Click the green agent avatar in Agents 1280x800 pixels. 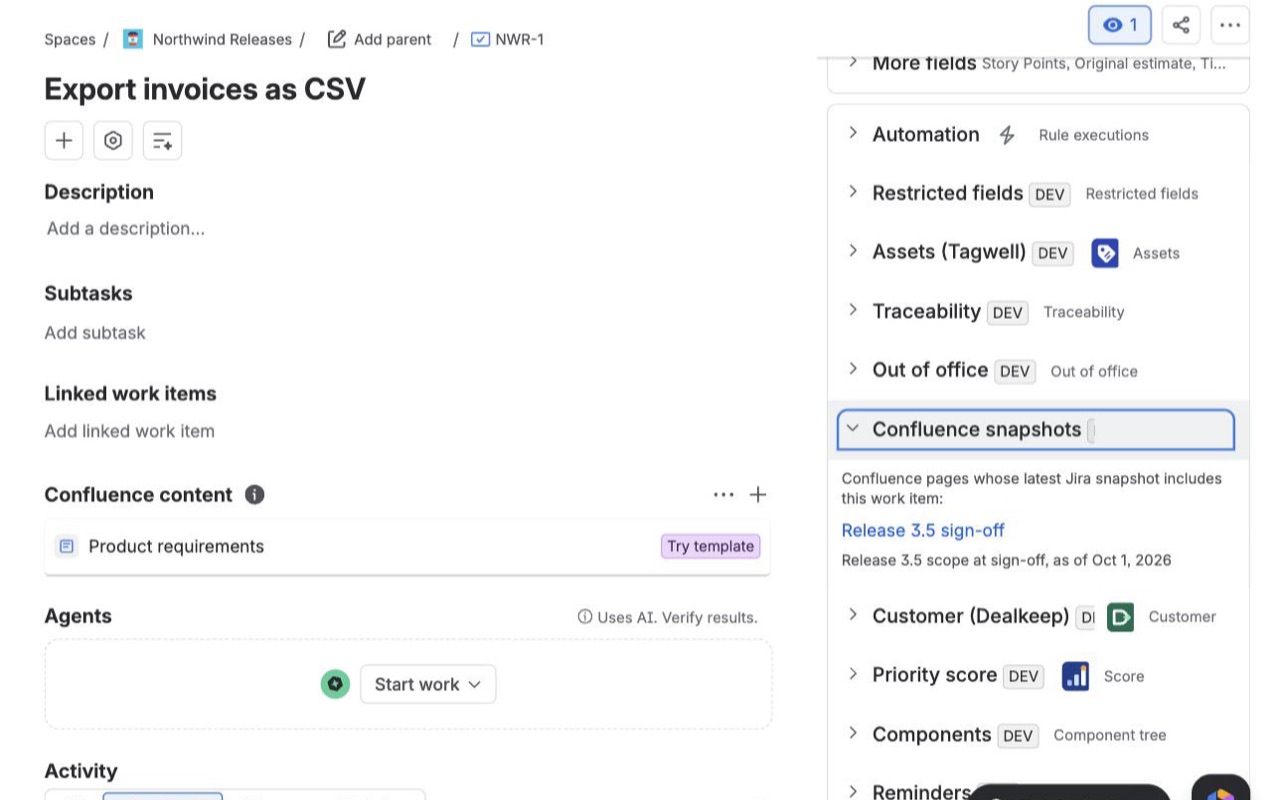pyautogui.click(x=335, y=684)
